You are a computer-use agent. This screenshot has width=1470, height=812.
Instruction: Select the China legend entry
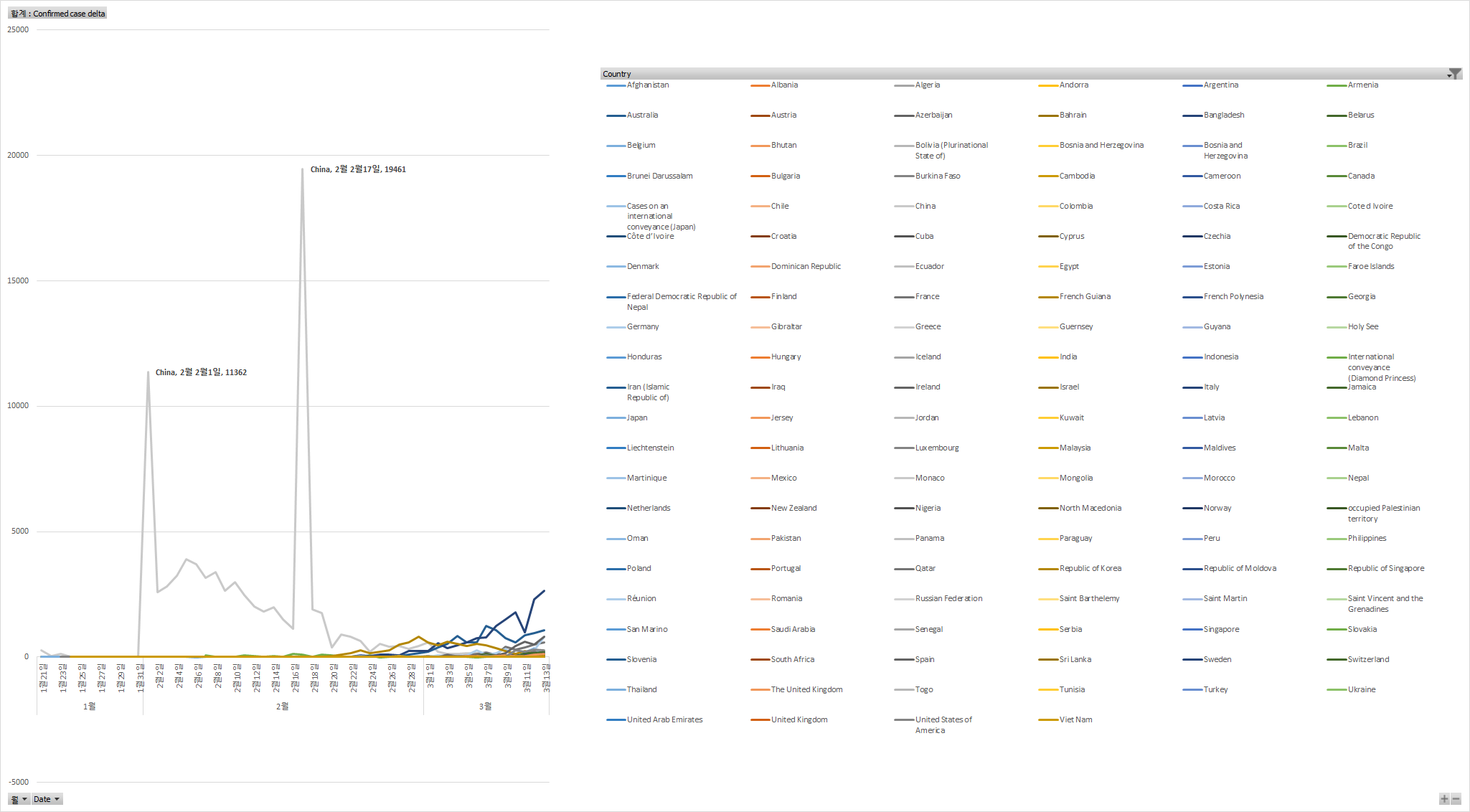pyautogui.click(x=925, y=207)
